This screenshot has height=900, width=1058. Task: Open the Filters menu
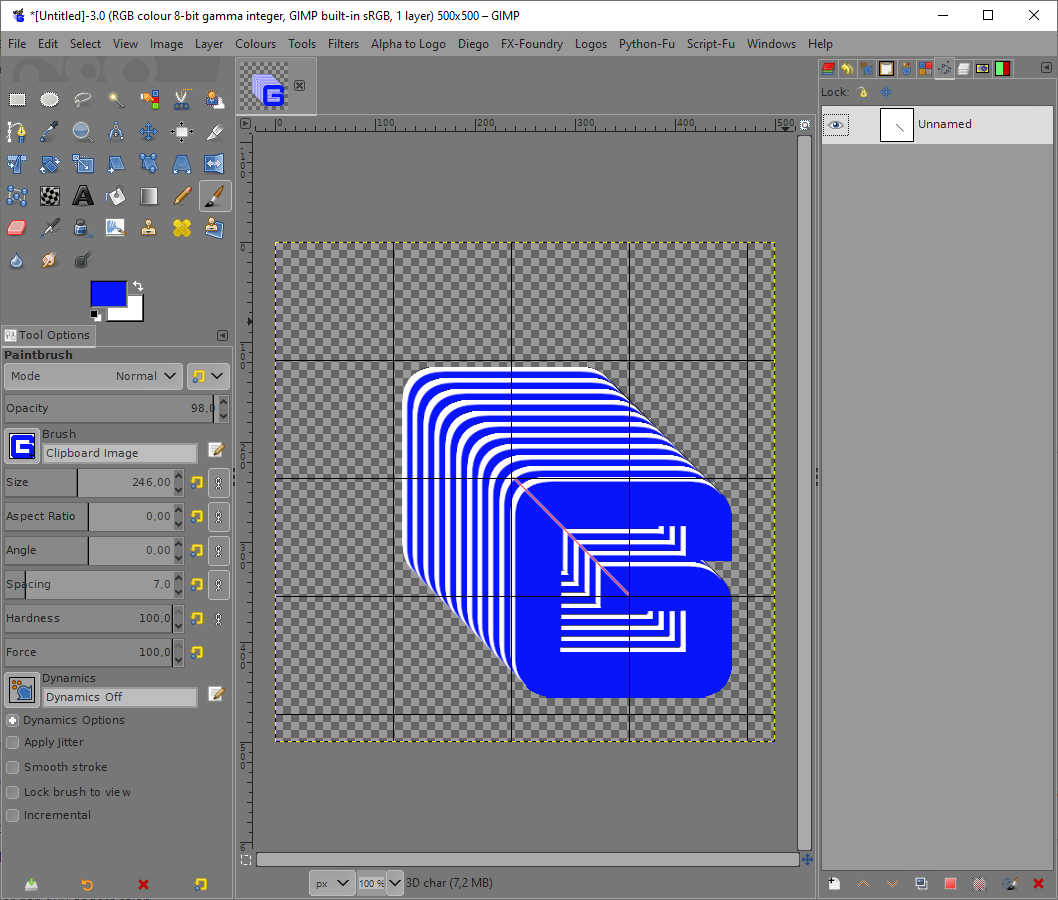click(x=343, y=44)
